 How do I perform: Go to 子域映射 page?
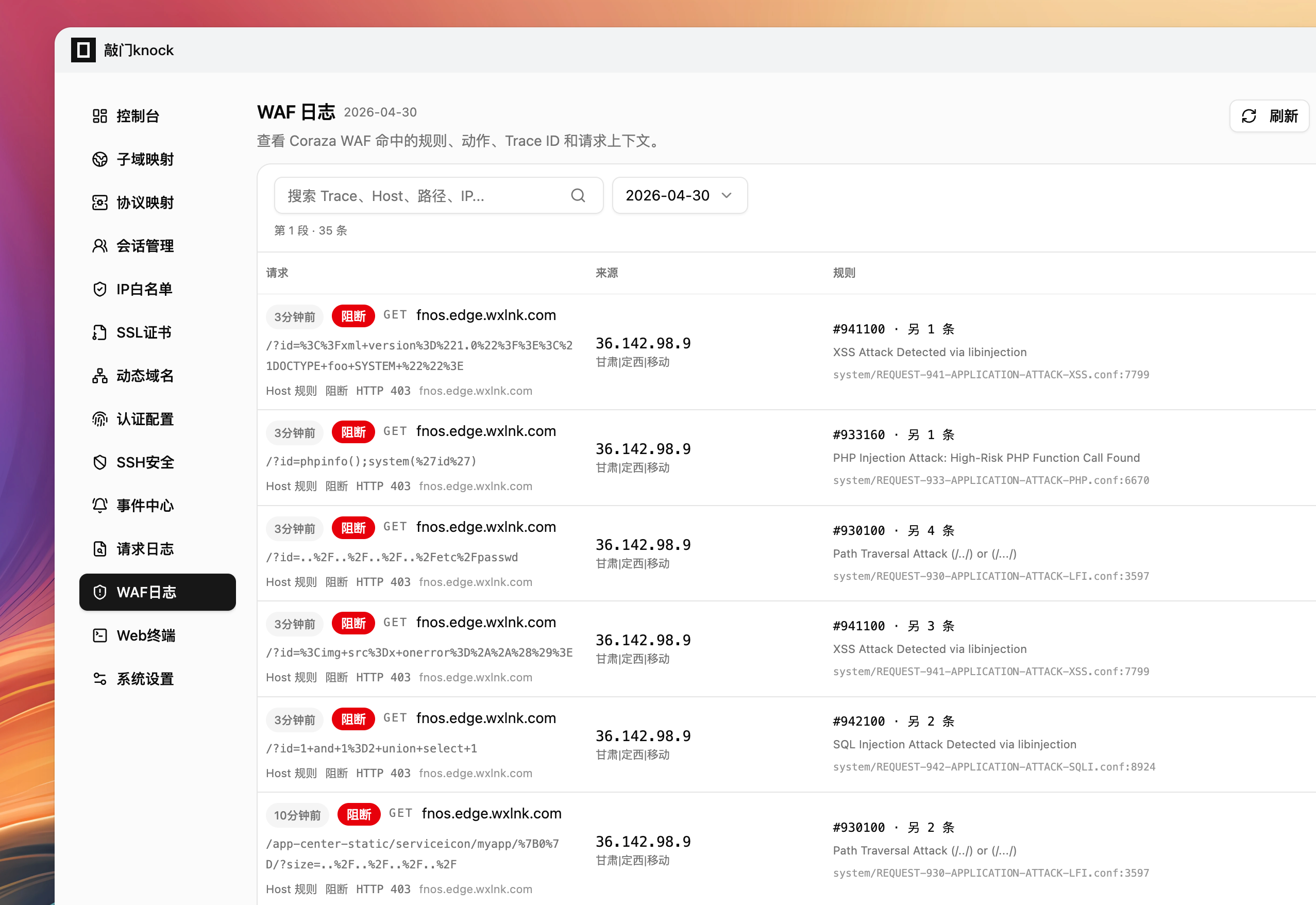[158, 159]
